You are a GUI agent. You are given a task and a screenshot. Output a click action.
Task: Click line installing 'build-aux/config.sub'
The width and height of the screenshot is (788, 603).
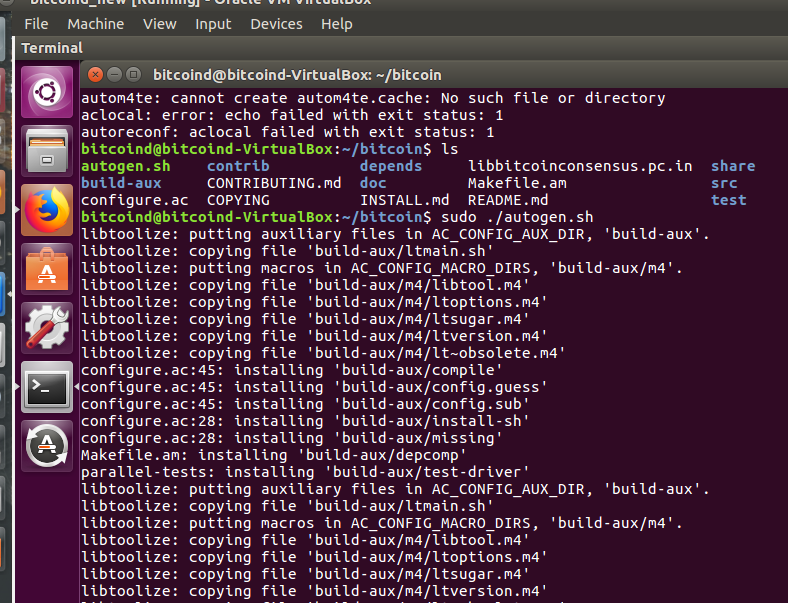pyautogui.click(x=305, y=405)
